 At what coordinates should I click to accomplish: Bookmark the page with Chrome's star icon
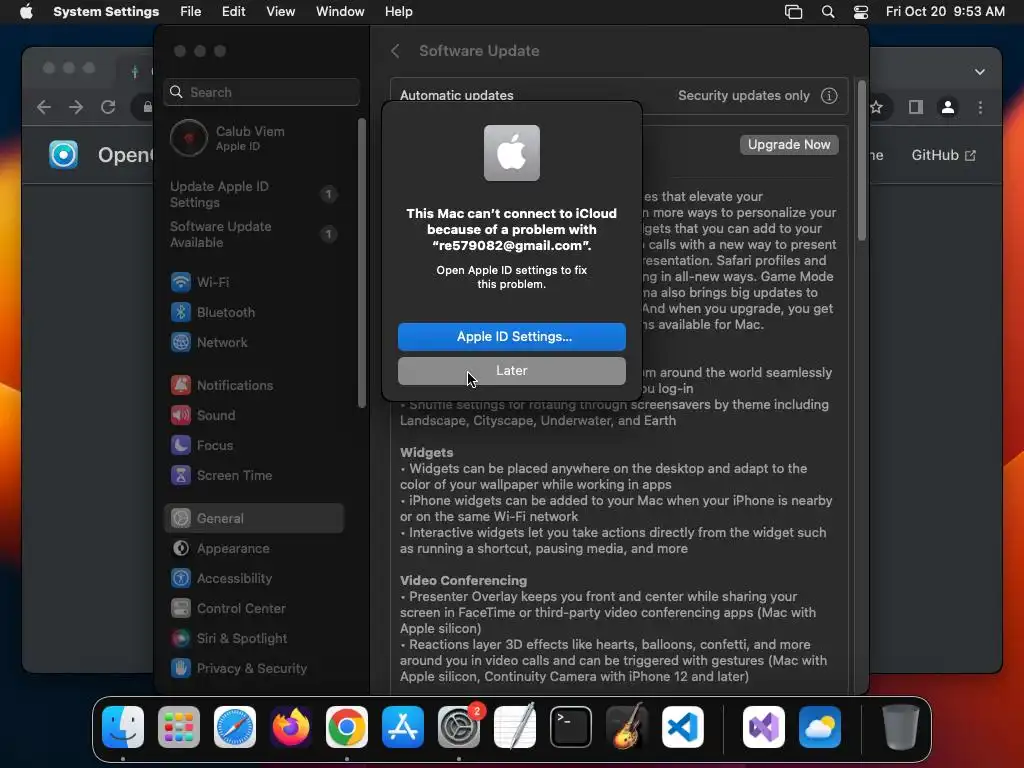point(876,107)
